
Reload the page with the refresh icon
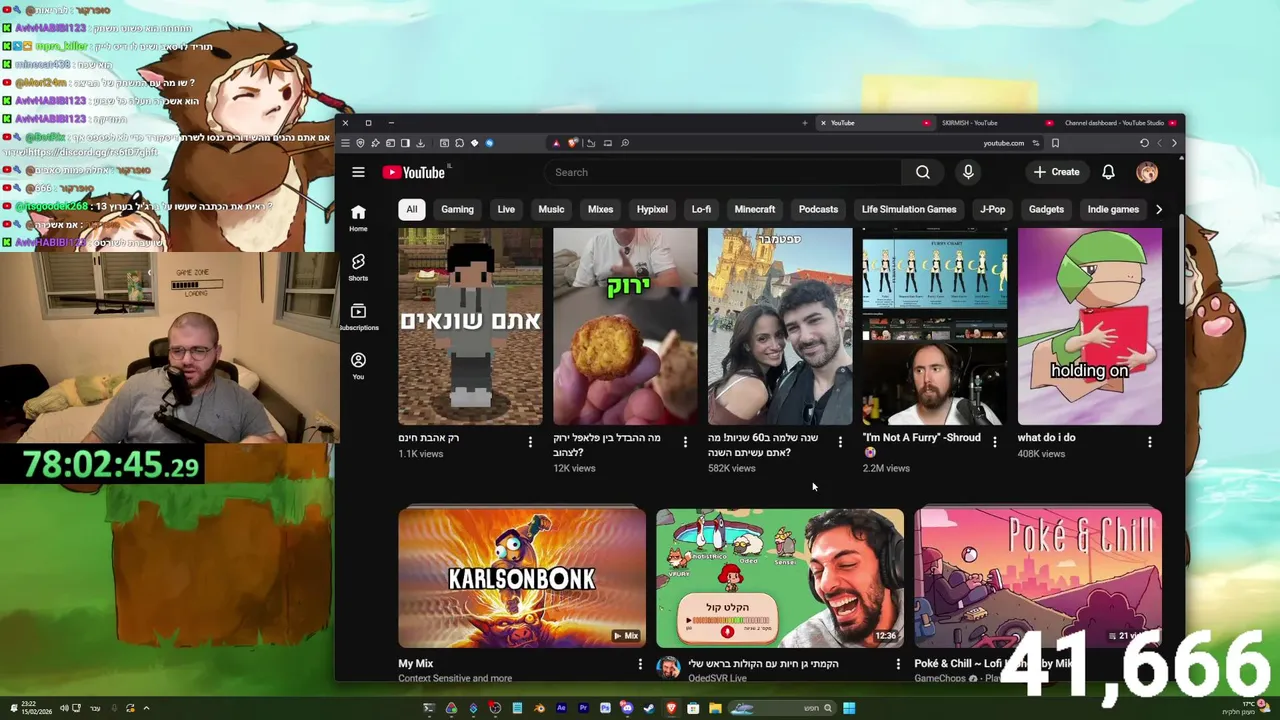coord(1144,143)
